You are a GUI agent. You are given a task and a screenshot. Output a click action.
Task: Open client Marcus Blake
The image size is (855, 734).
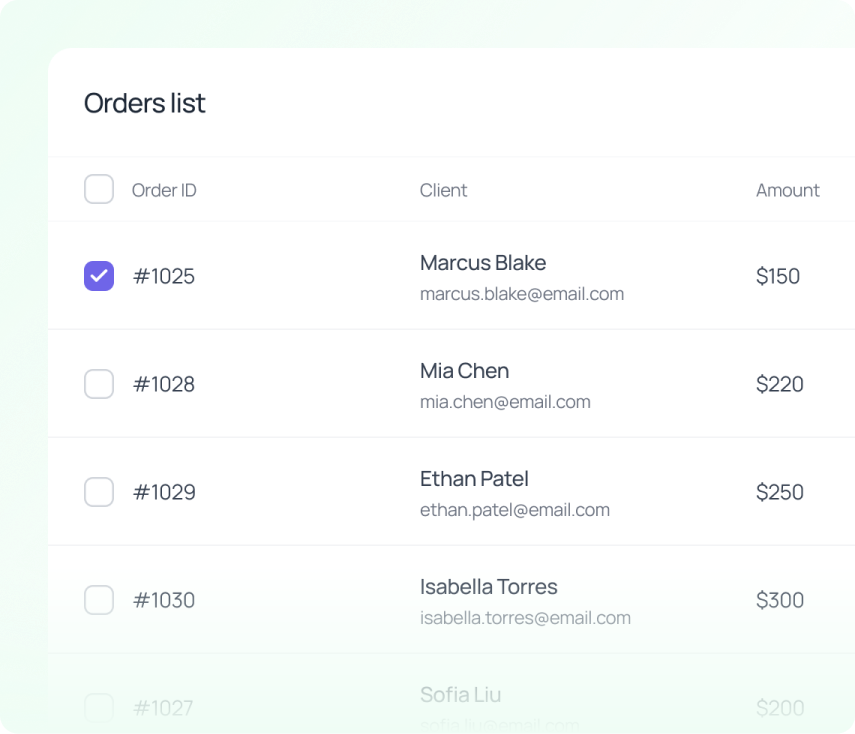click(x=483, y=263)
